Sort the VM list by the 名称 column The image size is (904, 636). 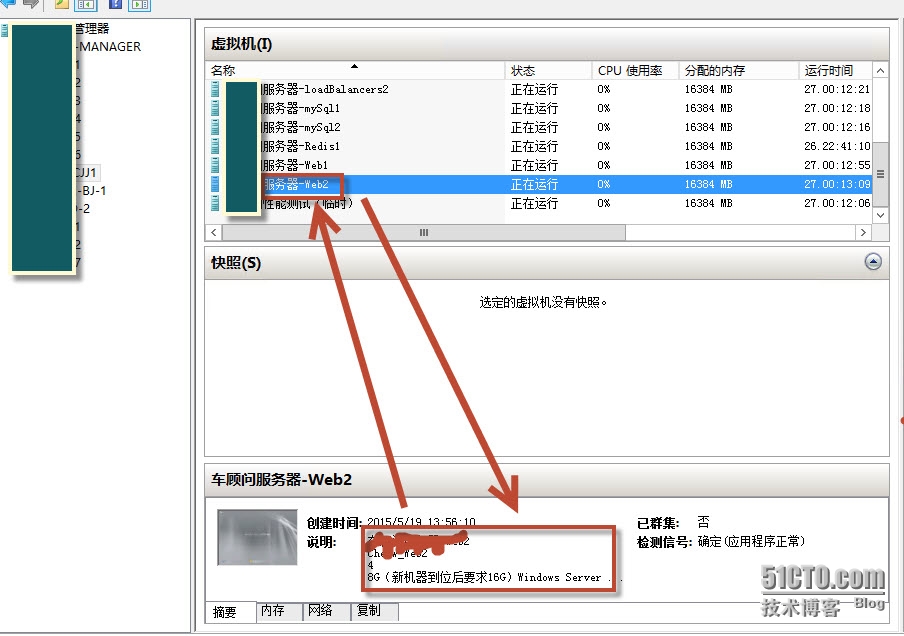pyautogui.click(x=355, y=70)
